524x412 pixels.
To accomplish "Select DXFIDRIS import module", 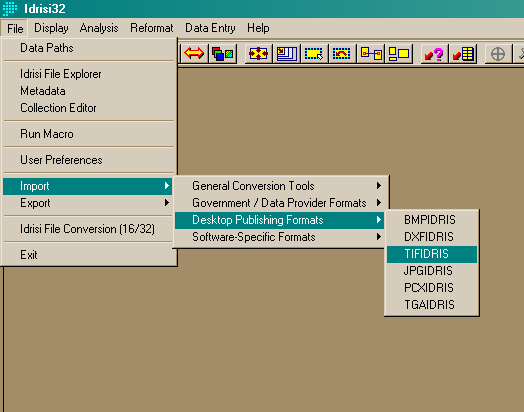I will pyautogui.click(x=432, y=237).
